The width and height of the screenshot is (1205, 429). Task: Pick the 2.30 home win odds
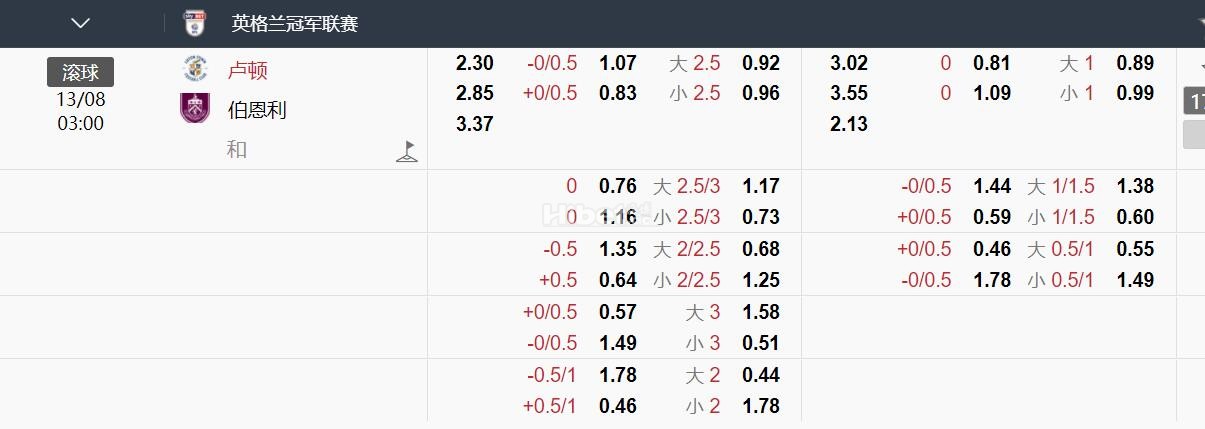[475, 63]
